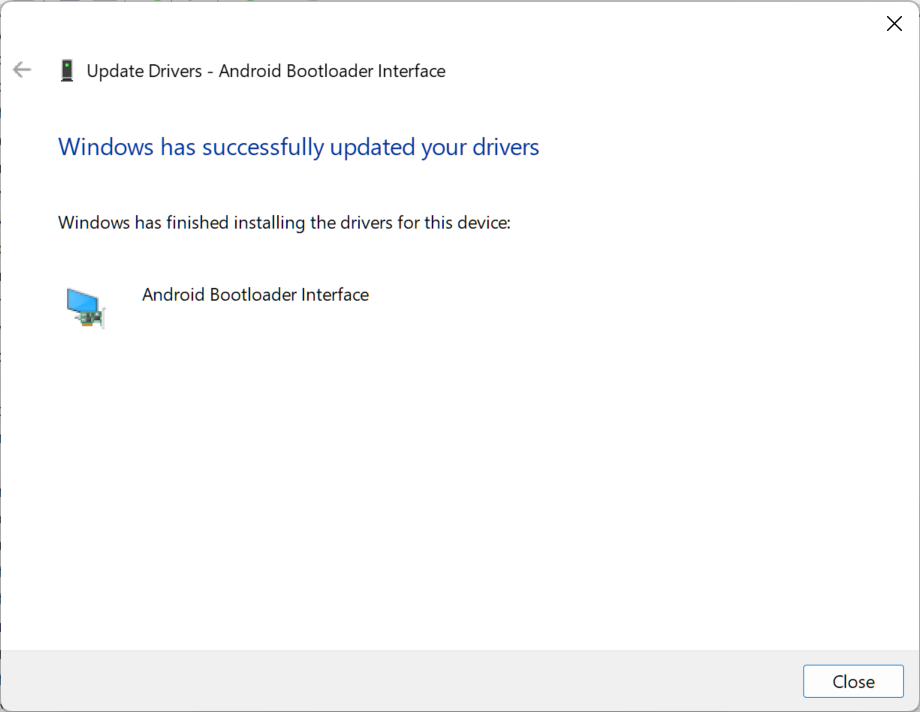Click 'Windows has finished installing the drivers' text

(284, 222)
